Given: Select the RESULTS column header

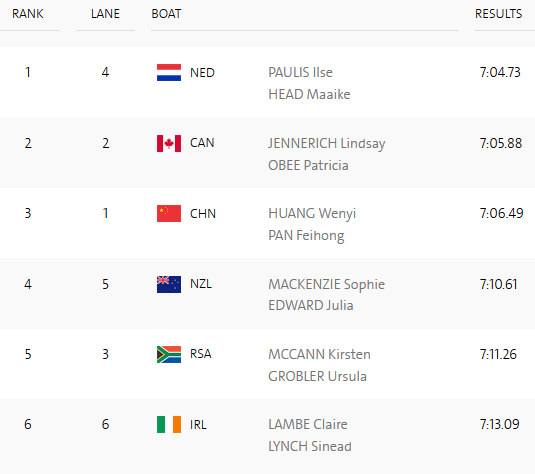Looking at the screenshot, I should click(498, 14).
